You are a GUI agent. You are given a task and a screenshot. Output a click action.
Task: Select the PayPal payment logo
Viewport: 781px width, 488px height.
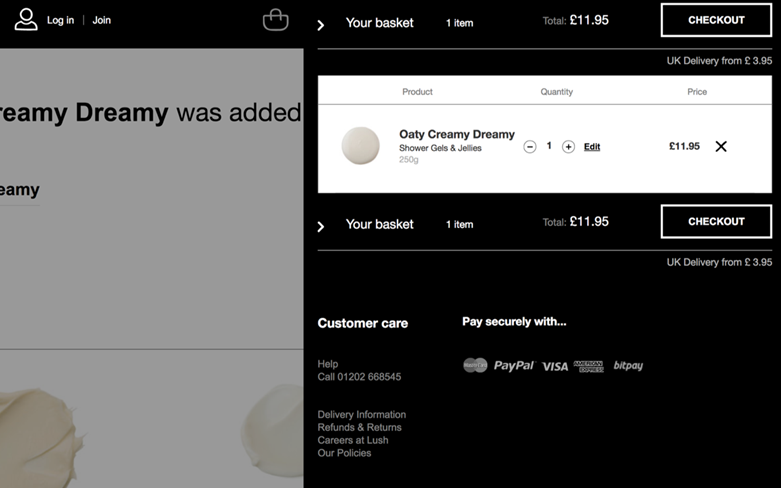click(514, 366)
